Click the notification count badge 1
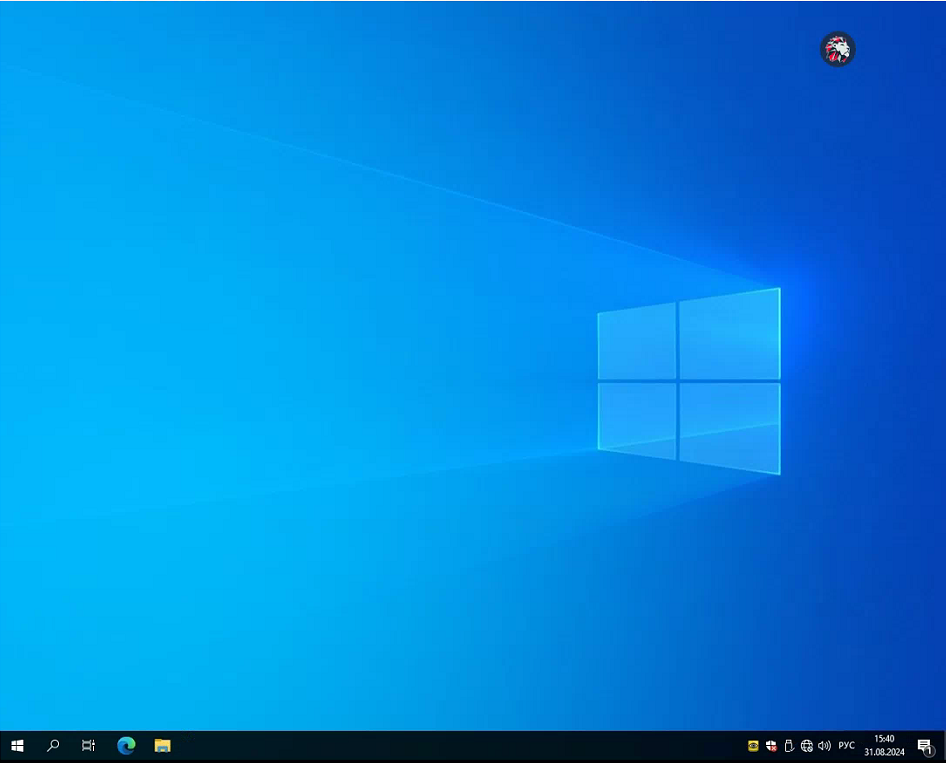This screenshot has height=763, width=946. point(929,750)
